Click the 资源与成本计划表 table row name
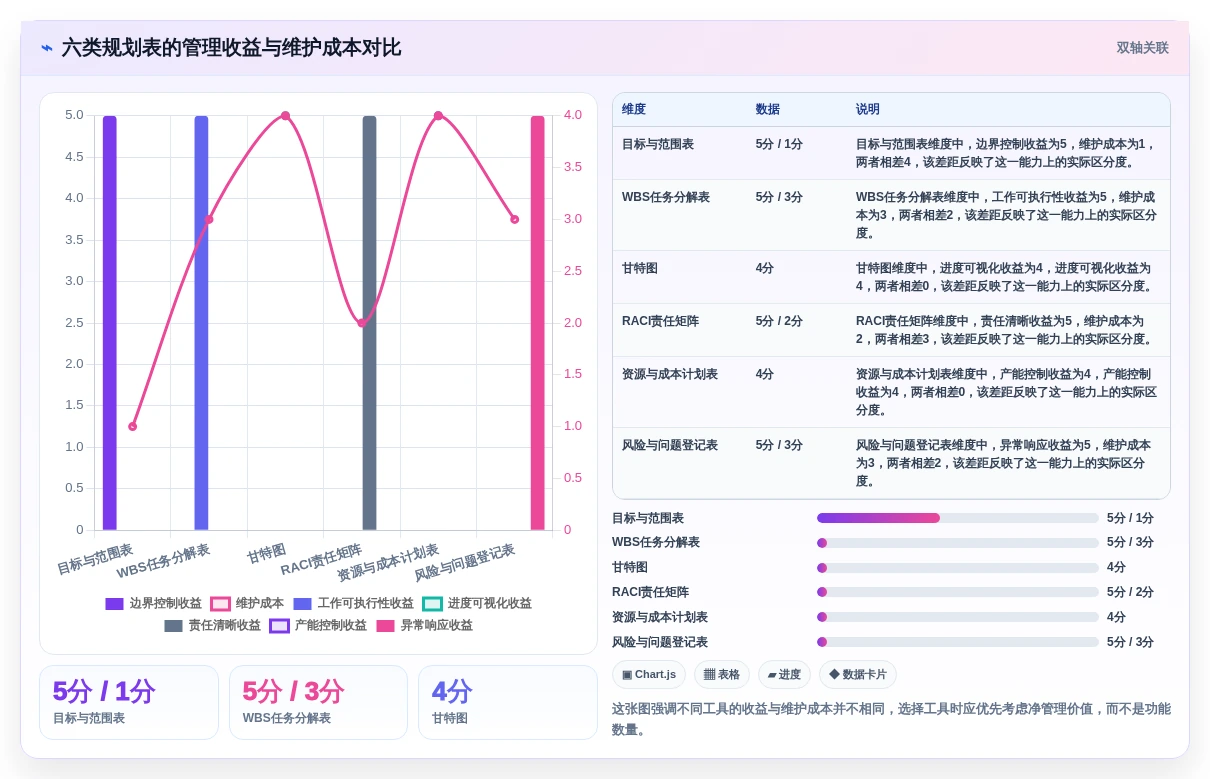1210x779 pixels. (670, 375)
